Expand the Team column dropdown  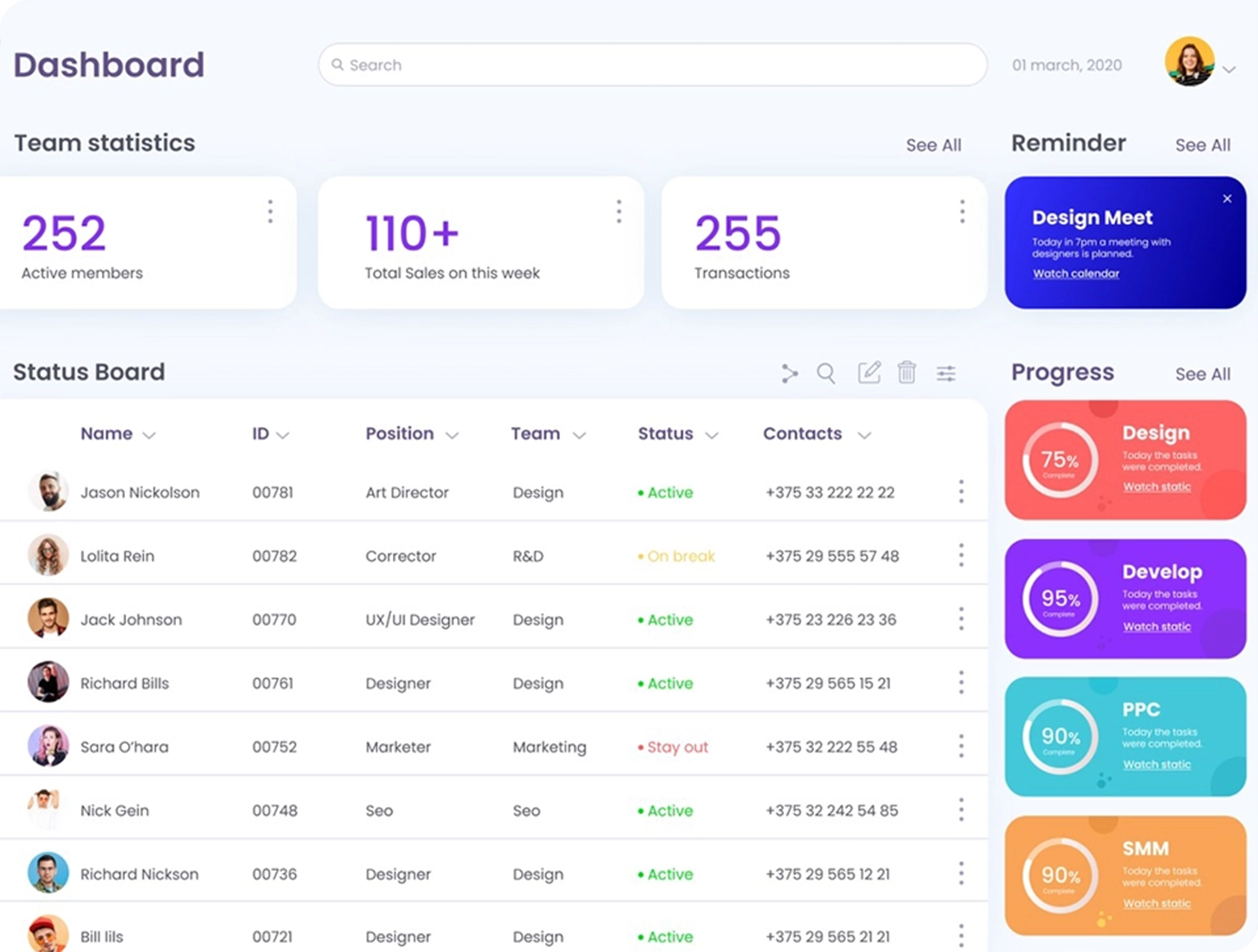(579, 436)
